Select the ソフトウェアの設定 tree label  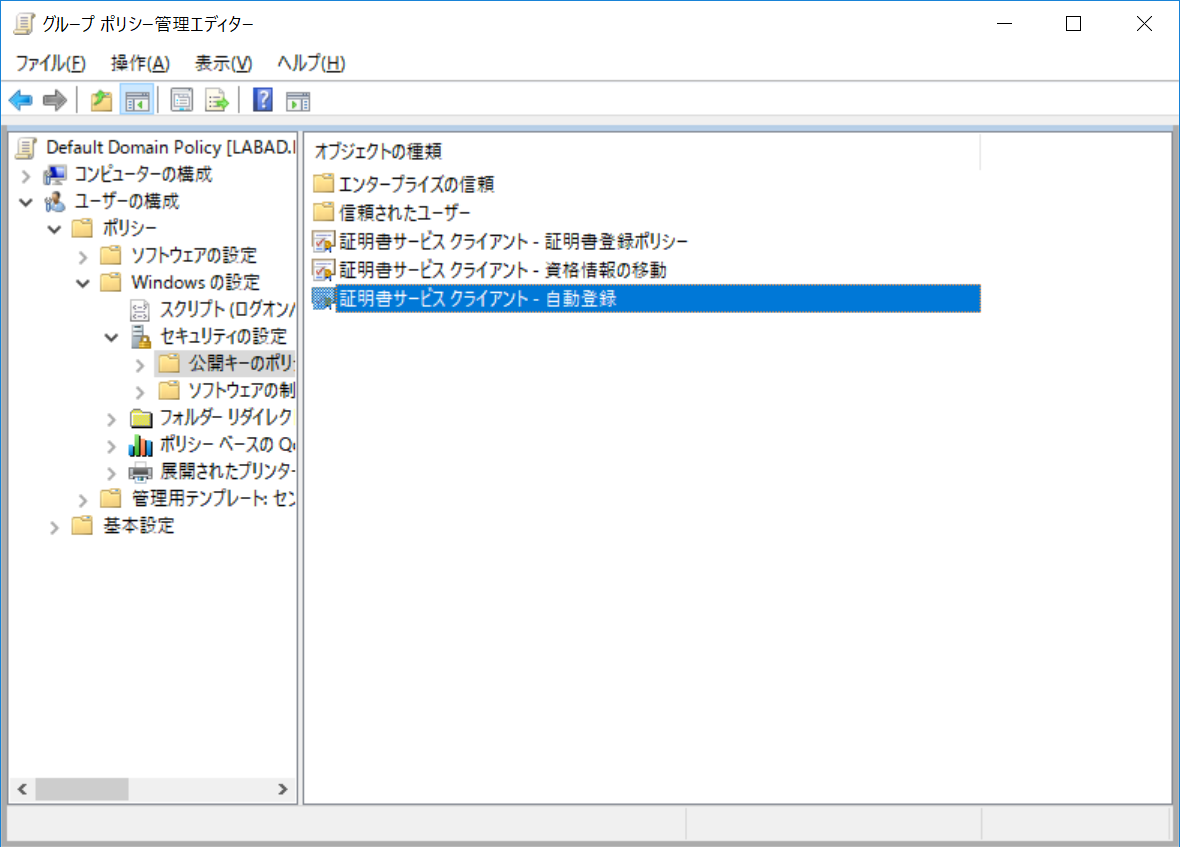(x=194, y=255)
